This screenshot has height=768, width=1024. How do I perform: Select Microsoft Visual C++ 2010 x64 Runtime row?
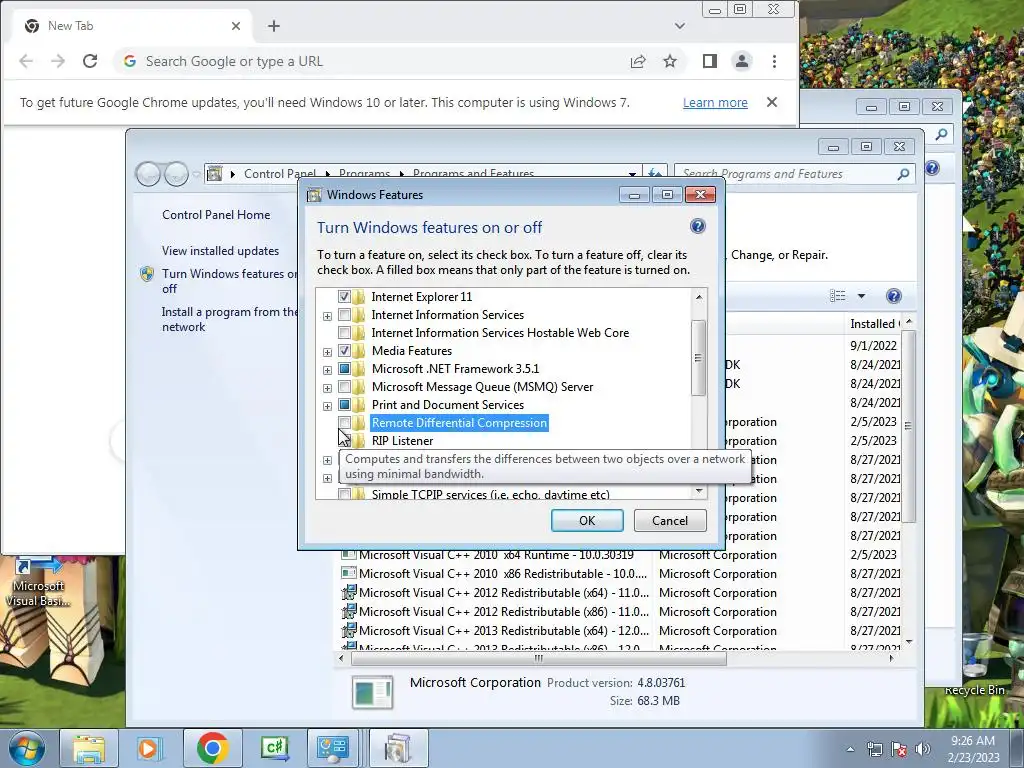pyautogui.click(x=496, y=555)
